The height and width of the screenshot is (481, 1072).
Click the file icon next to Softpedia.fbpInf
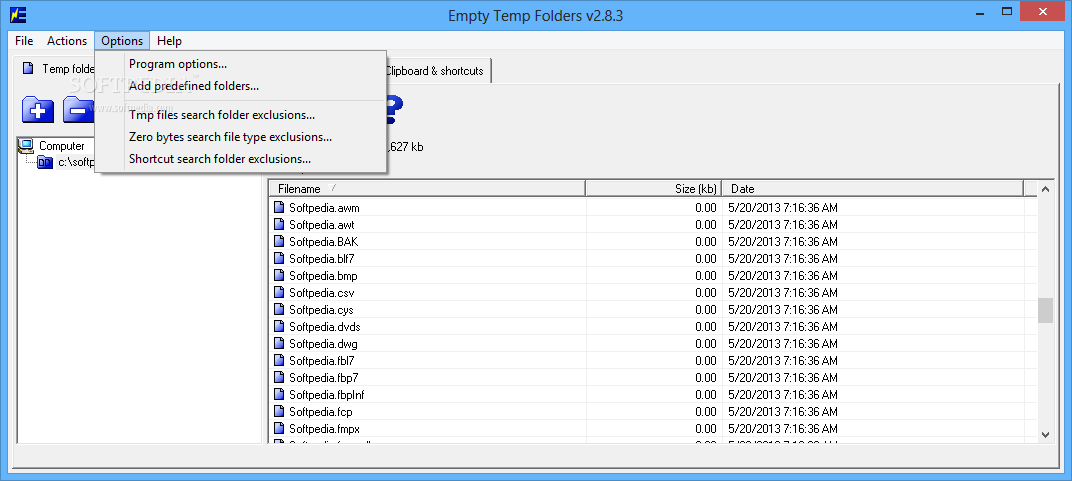(x=279, y=394)
